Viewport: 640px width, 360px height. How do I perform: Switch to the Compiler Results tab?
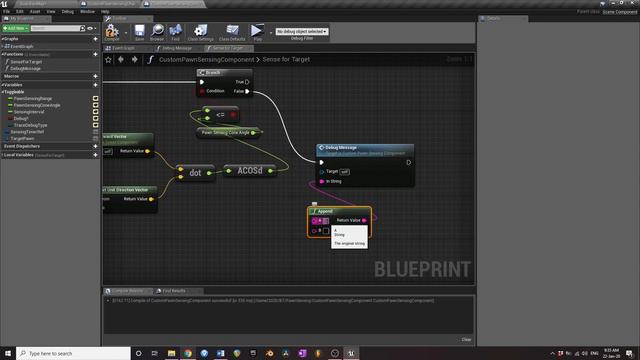(x=127, y=291)
